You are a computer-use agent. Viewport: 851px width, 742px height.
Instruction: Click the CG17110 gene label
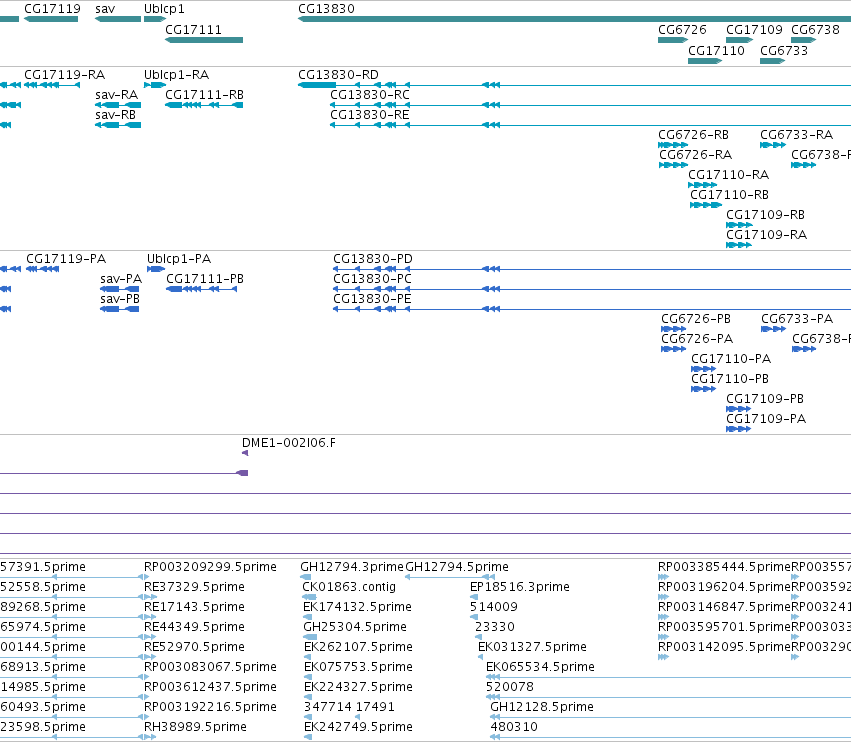click(716, 50)
